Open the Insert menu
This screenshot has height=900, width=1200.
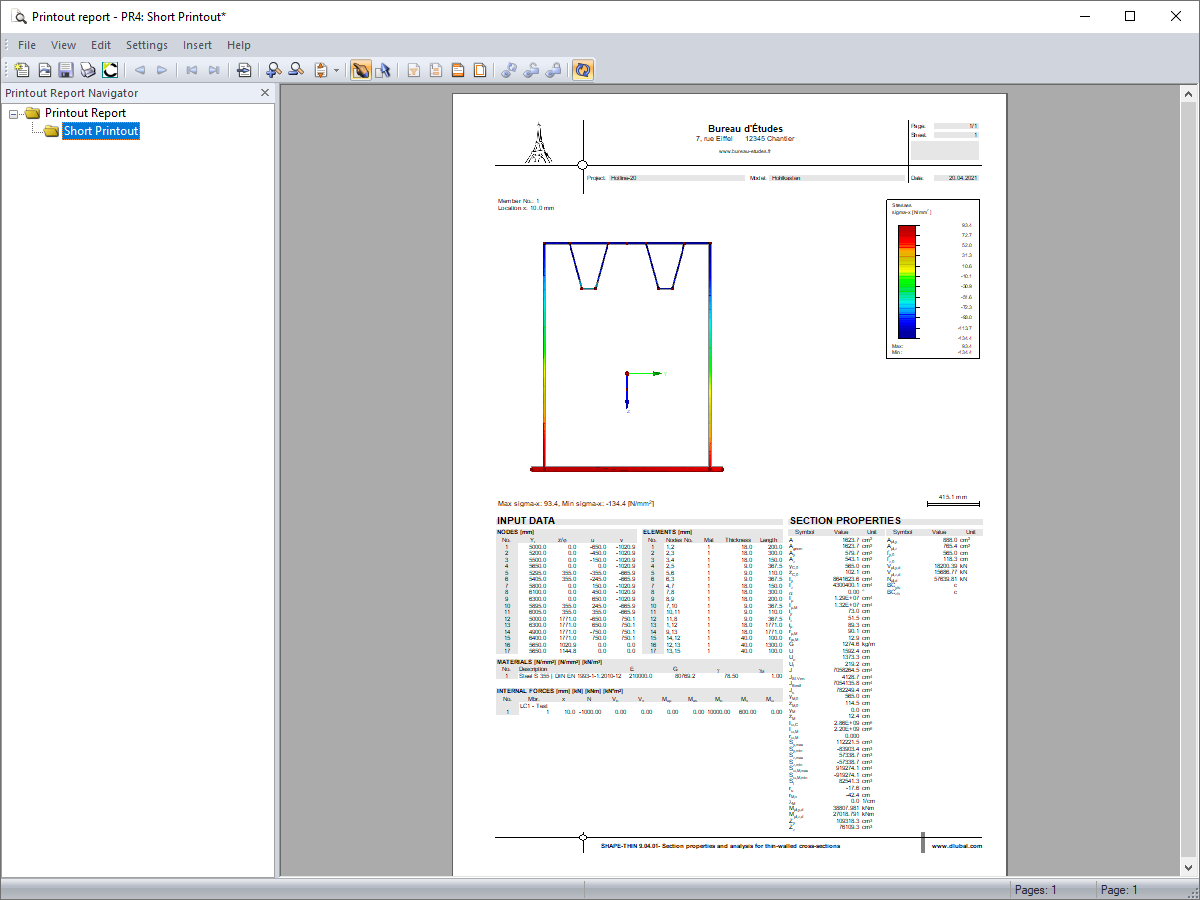197,45
